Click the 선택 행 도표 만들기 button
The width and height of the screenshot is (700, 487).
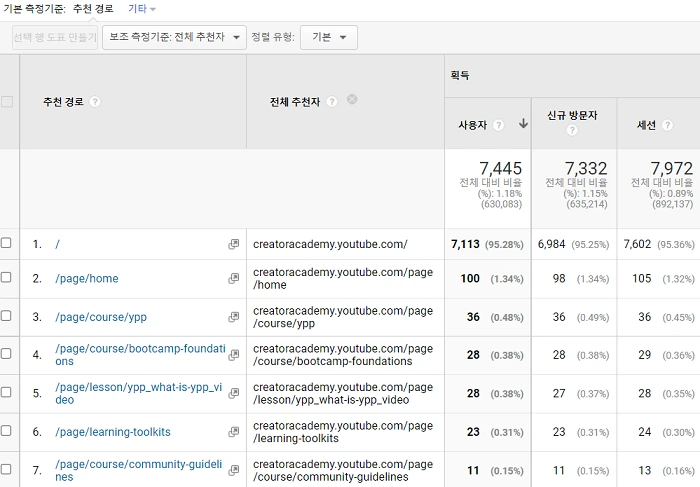pos(55,37)
